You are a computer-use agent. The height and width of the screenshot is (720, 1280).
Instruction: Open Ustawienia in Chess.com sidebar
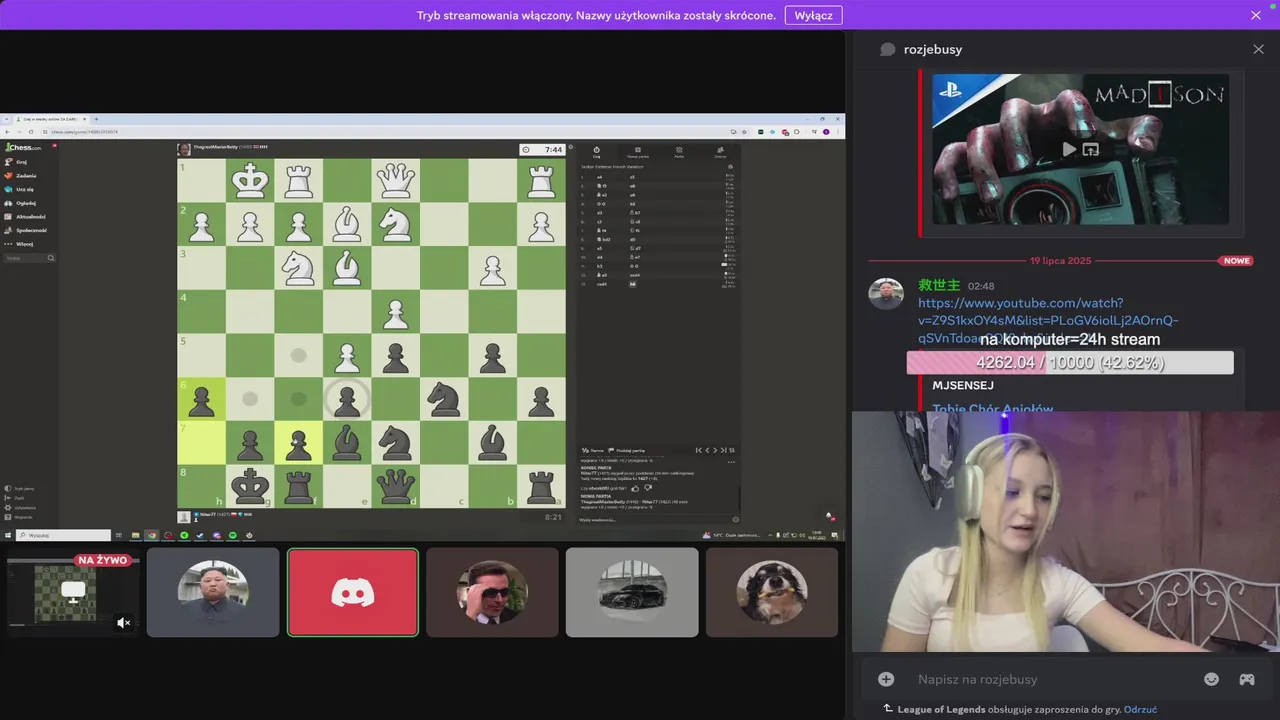pos(20,508)
